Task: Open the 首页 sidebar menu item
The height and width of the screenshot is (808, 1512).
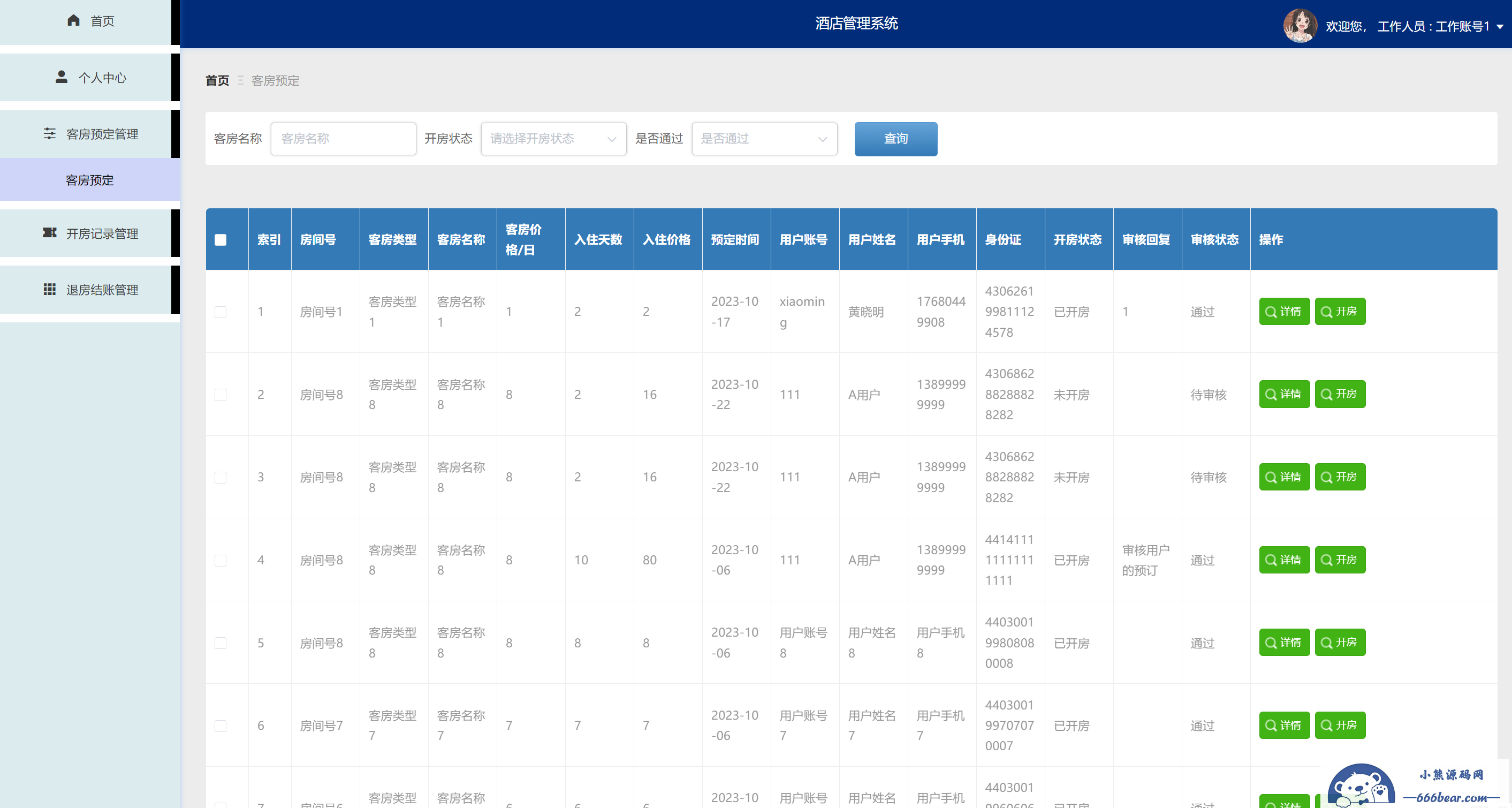Action: click(x=90, y=21)
